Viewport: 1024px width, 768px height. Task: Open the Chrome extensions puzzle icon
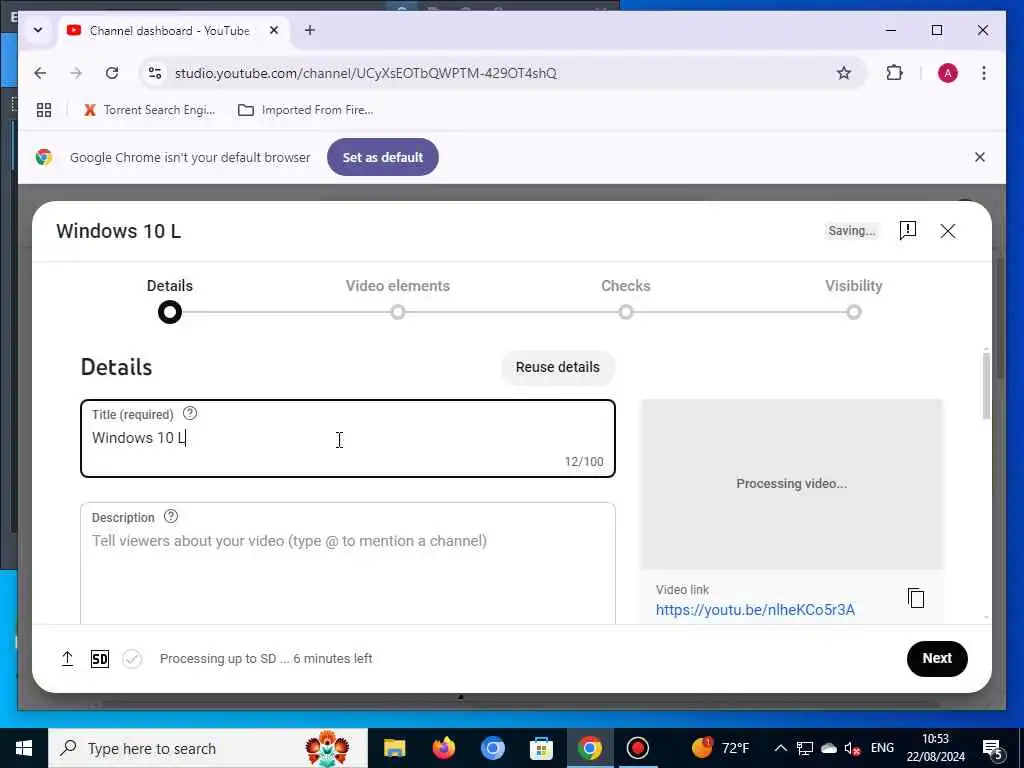point(895,73)
